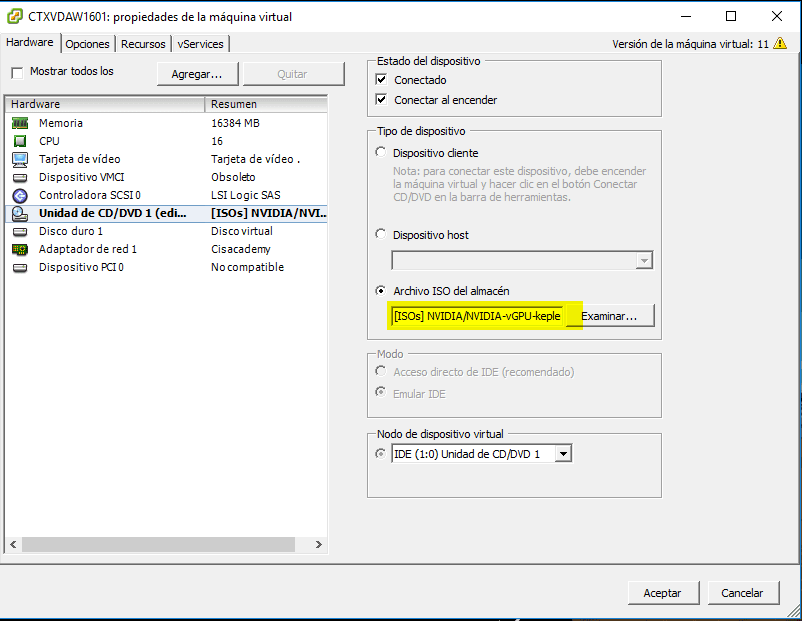This screenshot has height=621, width=802.
Task: Open the vServices tab
Action: (x=201, y=43)
